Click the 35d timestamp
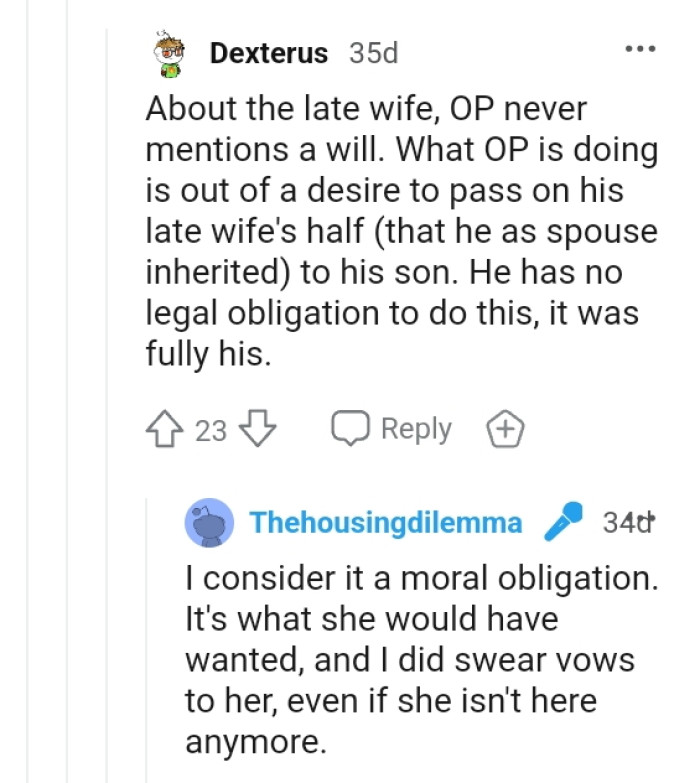Screen dimensions: 700x783 (x=373, y=54)
